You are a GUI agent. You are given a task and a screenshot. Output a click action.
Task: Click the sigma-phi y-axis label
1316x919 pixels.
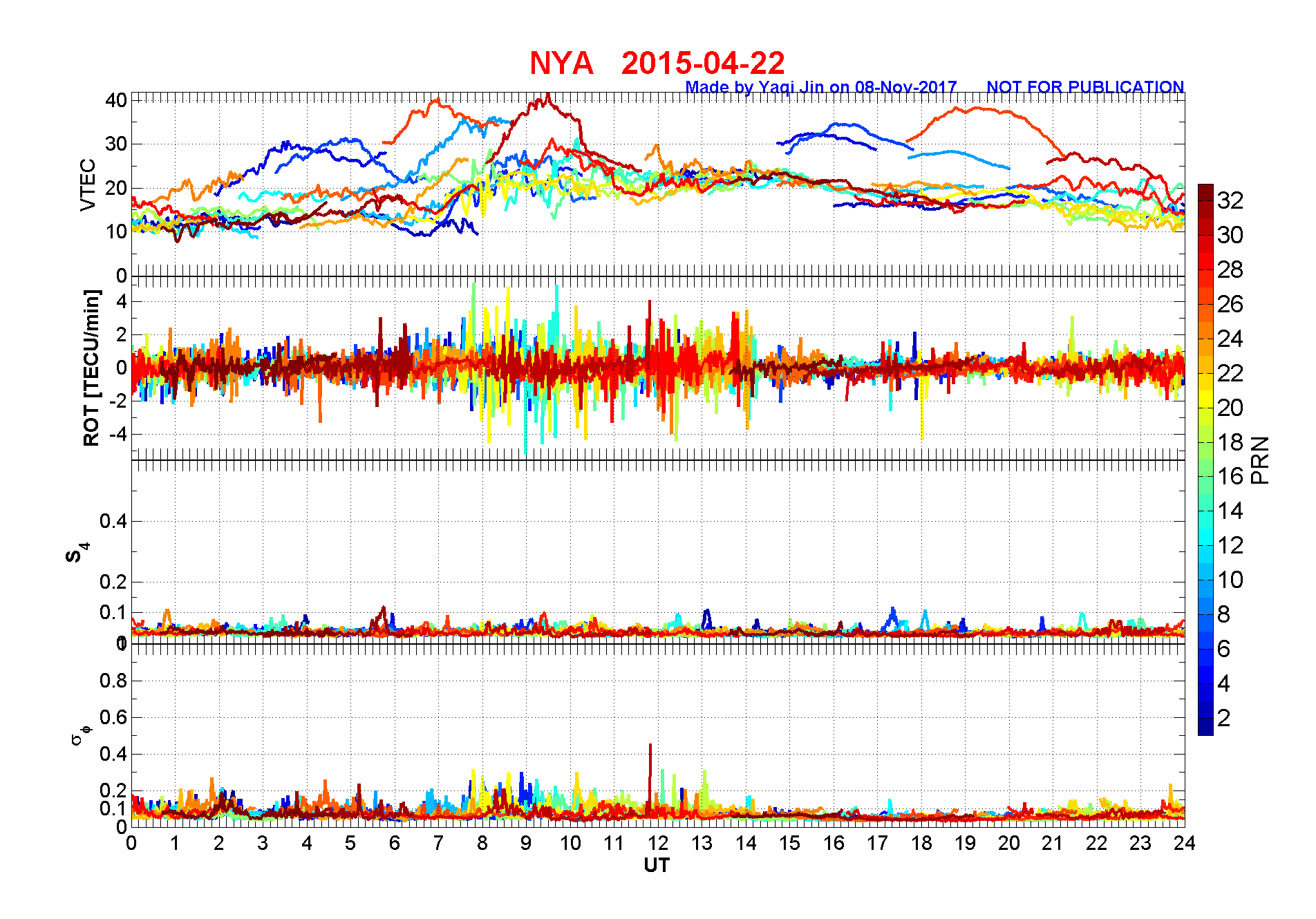(81, 734)
